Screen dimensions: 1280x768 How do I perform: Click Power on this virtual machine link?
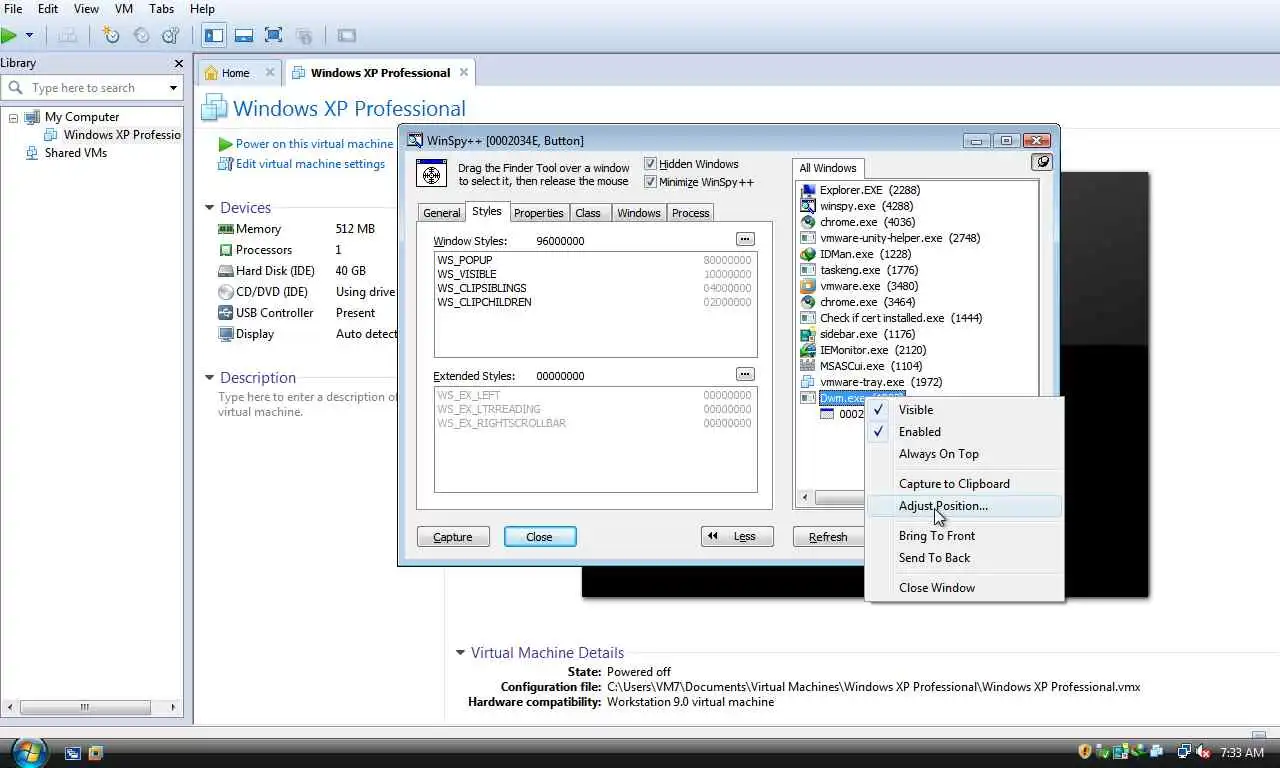pos(314,144)
